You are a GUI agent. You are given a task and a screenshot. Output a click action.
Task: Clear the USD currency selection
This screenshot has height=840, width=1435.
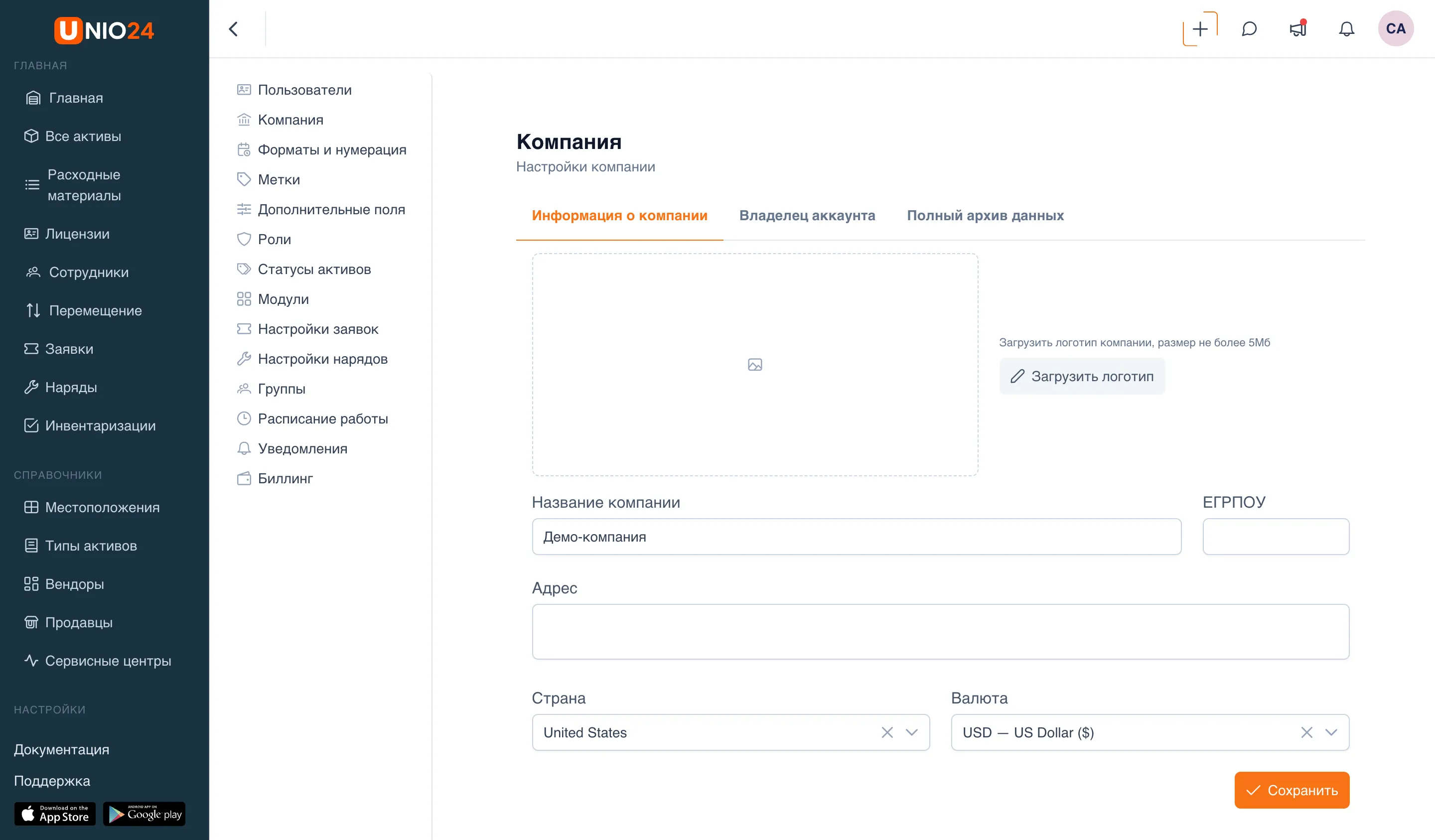click(x=1306, y=732)
